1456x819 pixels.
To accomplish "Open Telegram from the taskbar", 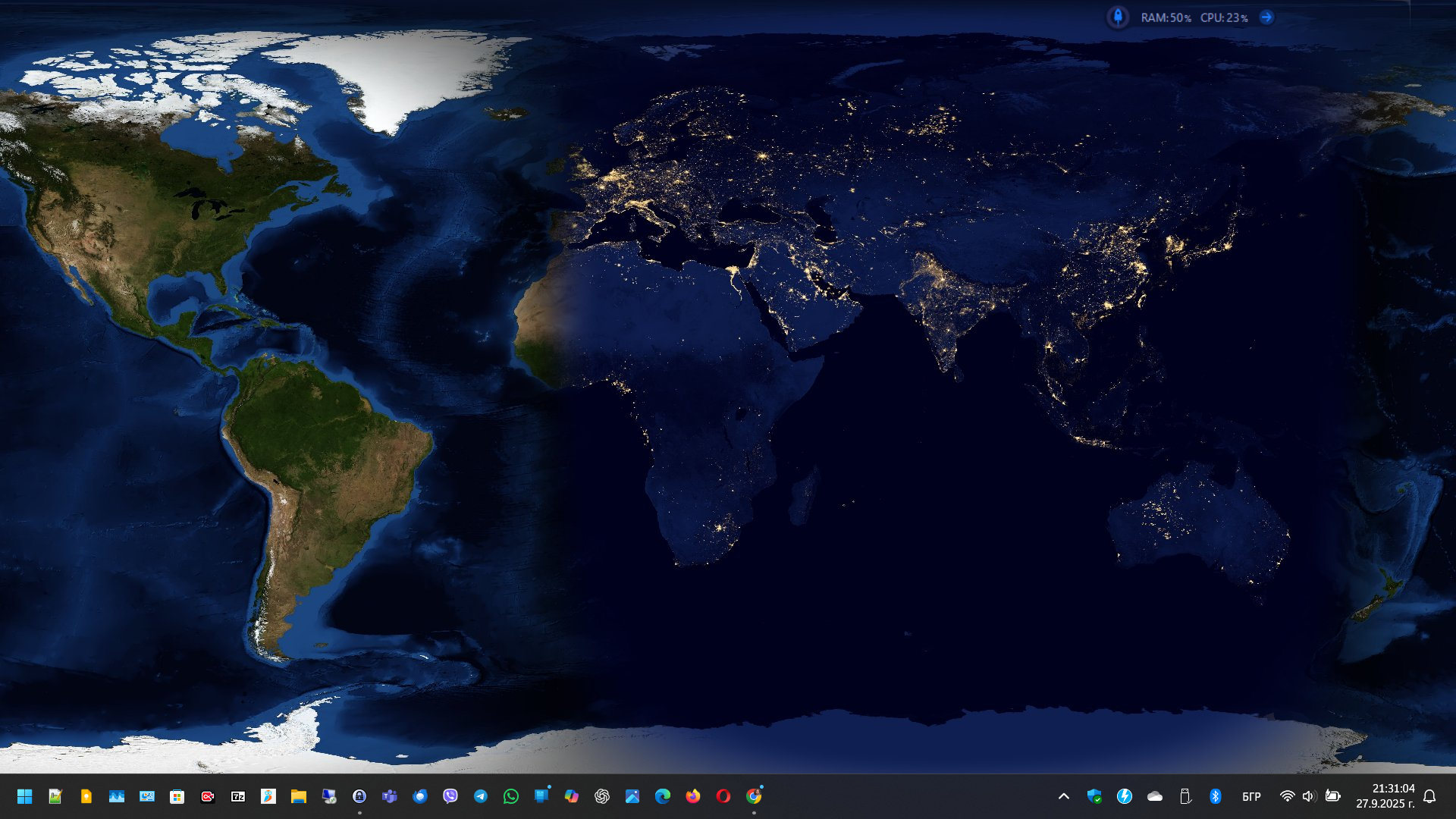I will (x=481, y=796).
